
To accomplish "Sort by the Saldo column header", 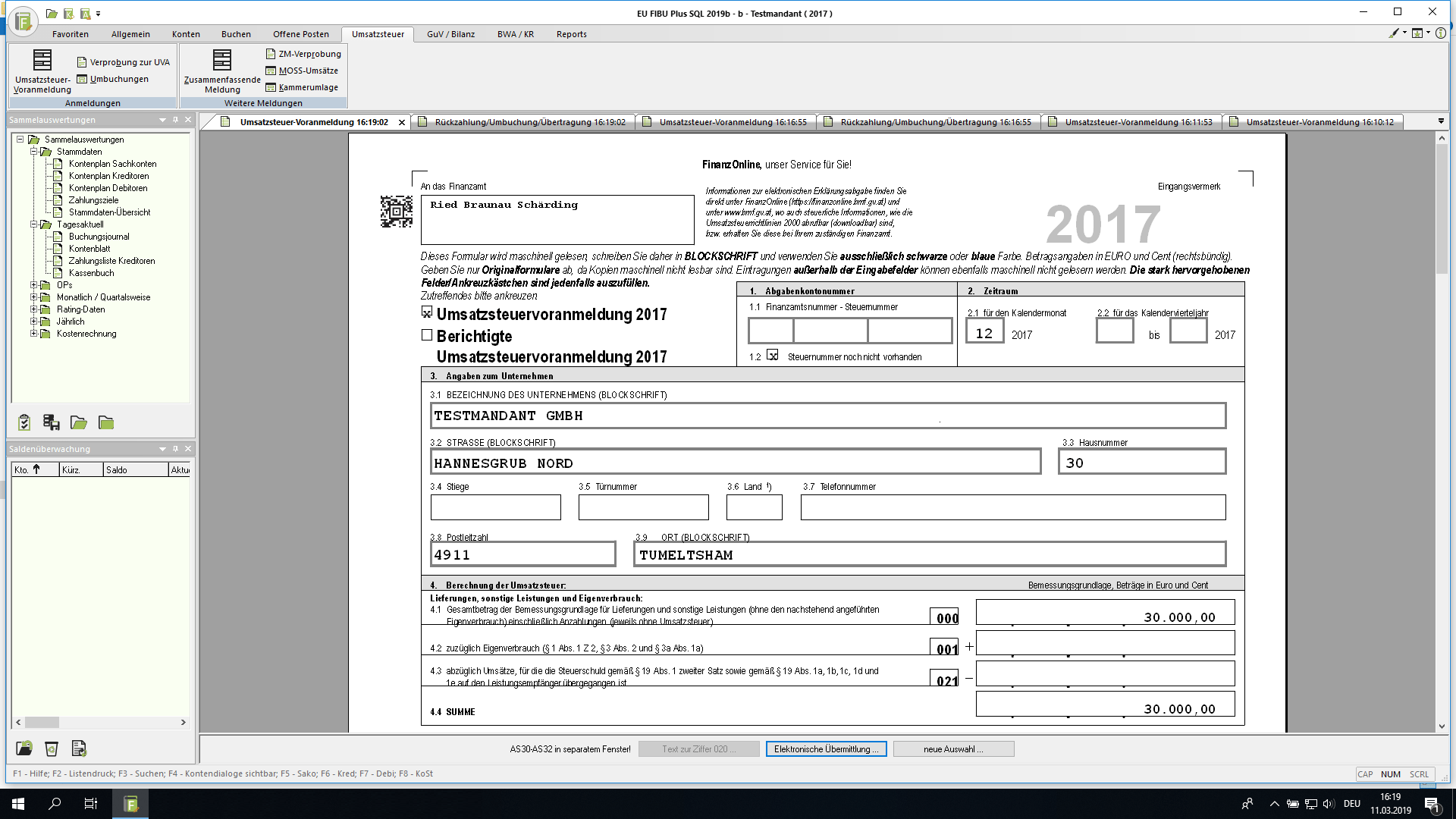I will click(x=135, y=470).
